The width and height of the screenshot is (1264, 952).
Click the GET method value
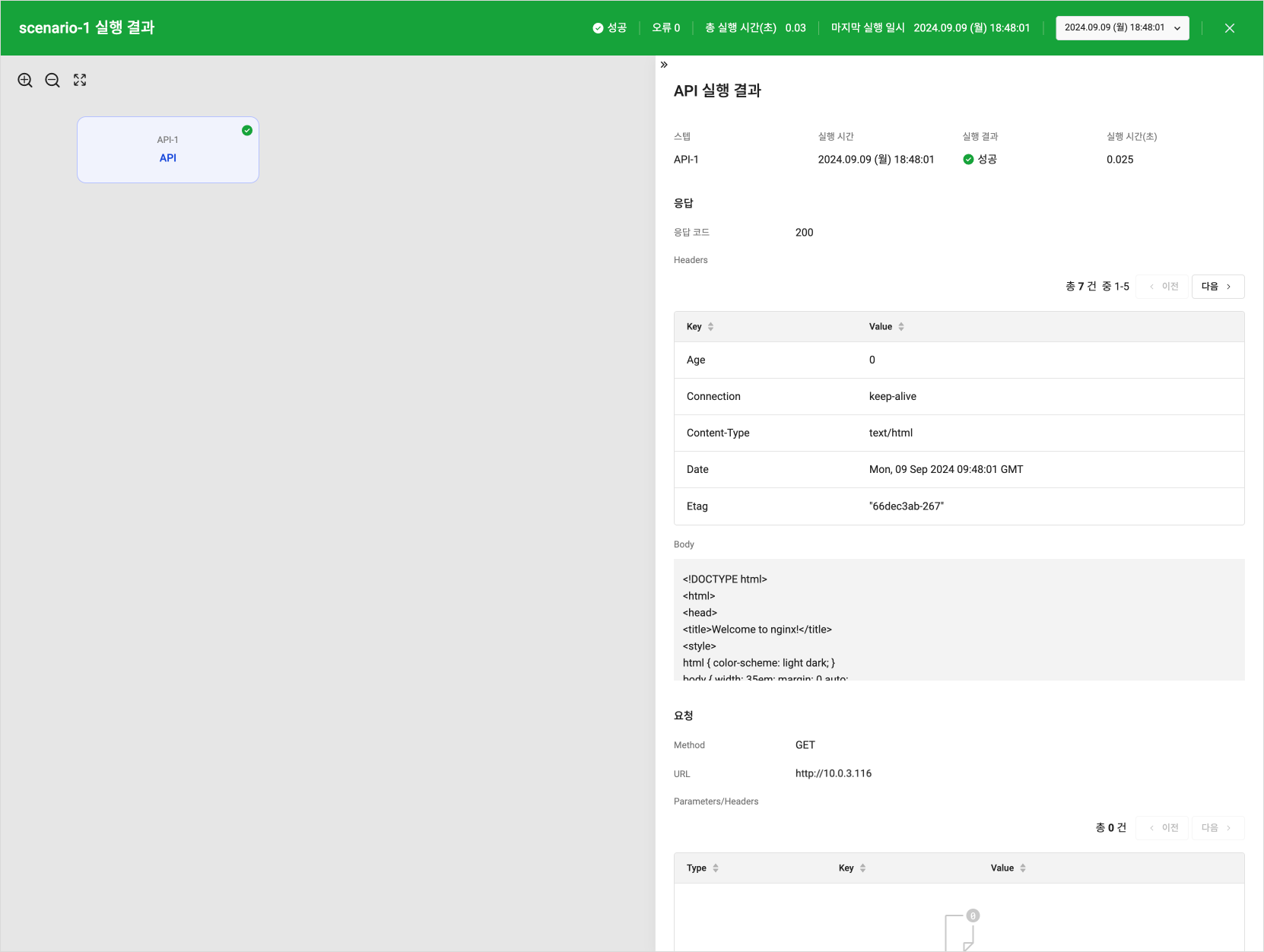(805, 745)
